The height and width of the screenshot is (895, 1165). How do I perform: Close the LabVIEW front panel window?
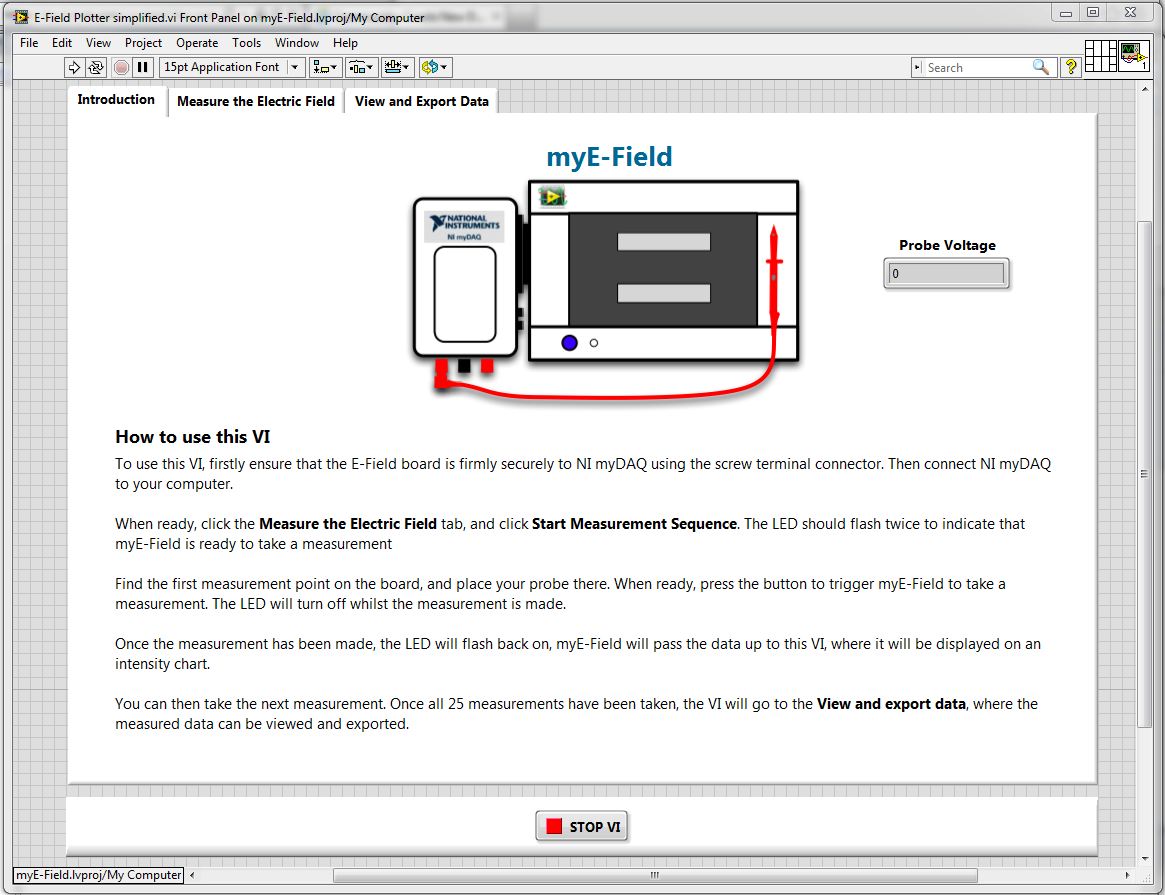1131,13
